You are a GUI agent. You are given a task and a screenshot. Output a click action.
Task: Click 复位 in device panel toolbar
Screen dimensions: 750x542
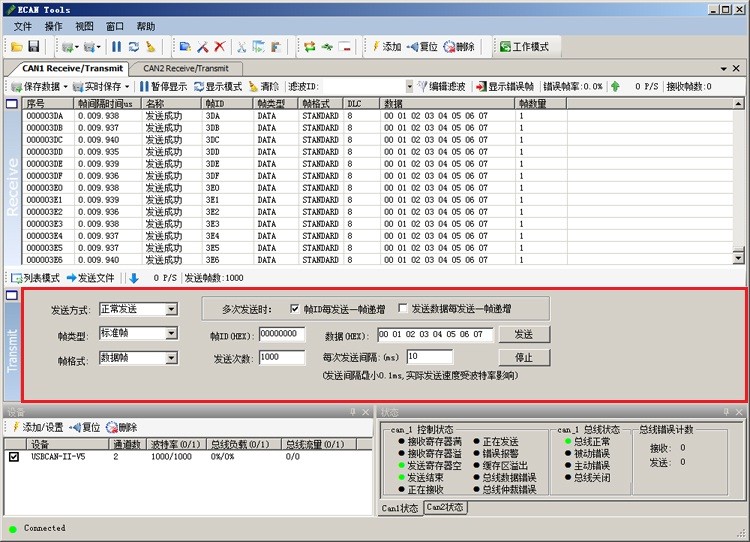point(85,427)
